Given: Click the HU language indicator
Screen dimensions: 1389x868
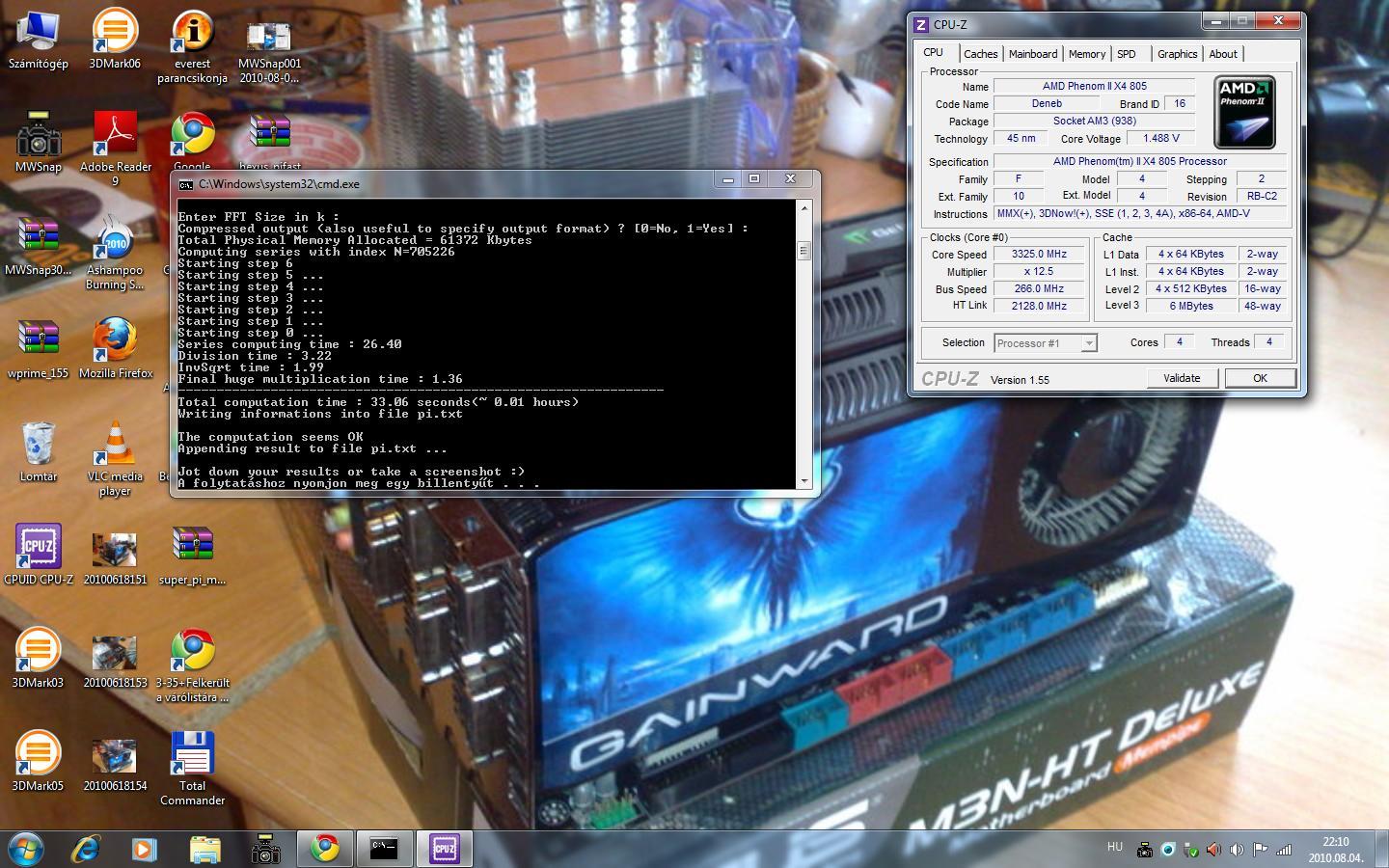Looking at the screenshot, I should click(x=1115, y=847).
